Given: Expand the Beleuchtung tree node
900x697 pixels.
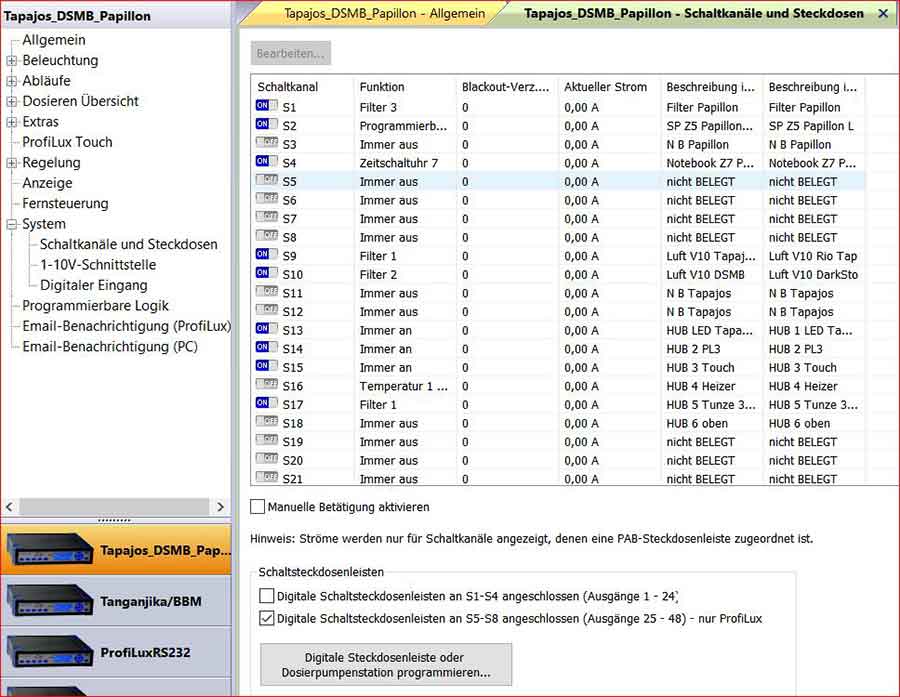Looking at the screenshot, I should [12, 61].
